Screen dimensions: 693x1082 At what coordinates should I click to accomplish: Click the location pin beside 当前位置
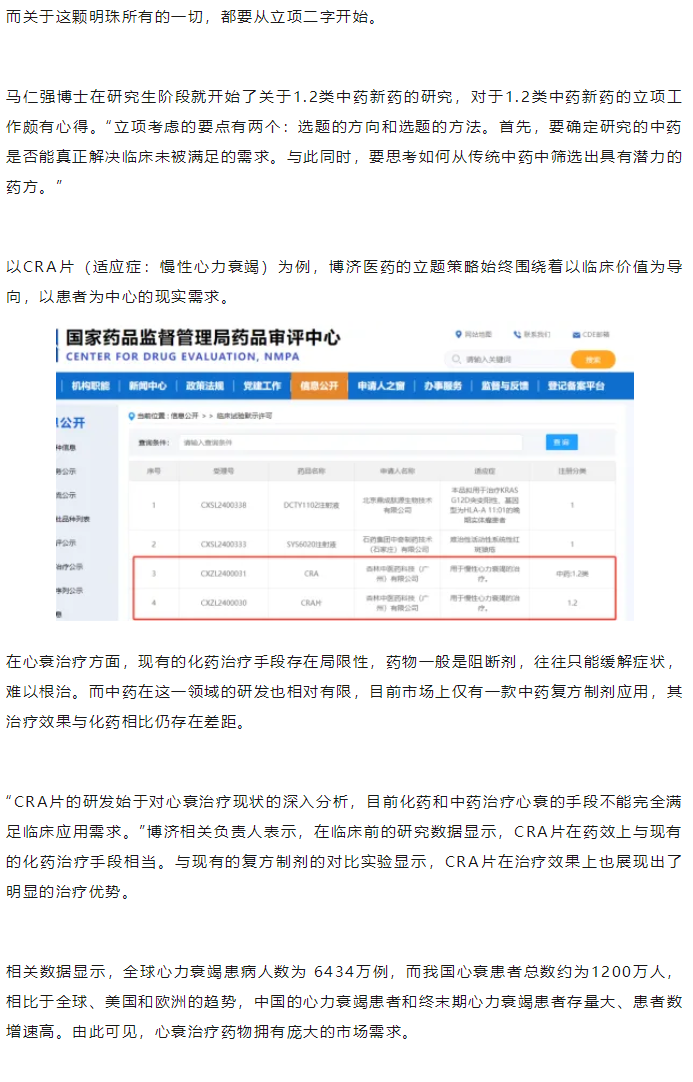point(131,415)
